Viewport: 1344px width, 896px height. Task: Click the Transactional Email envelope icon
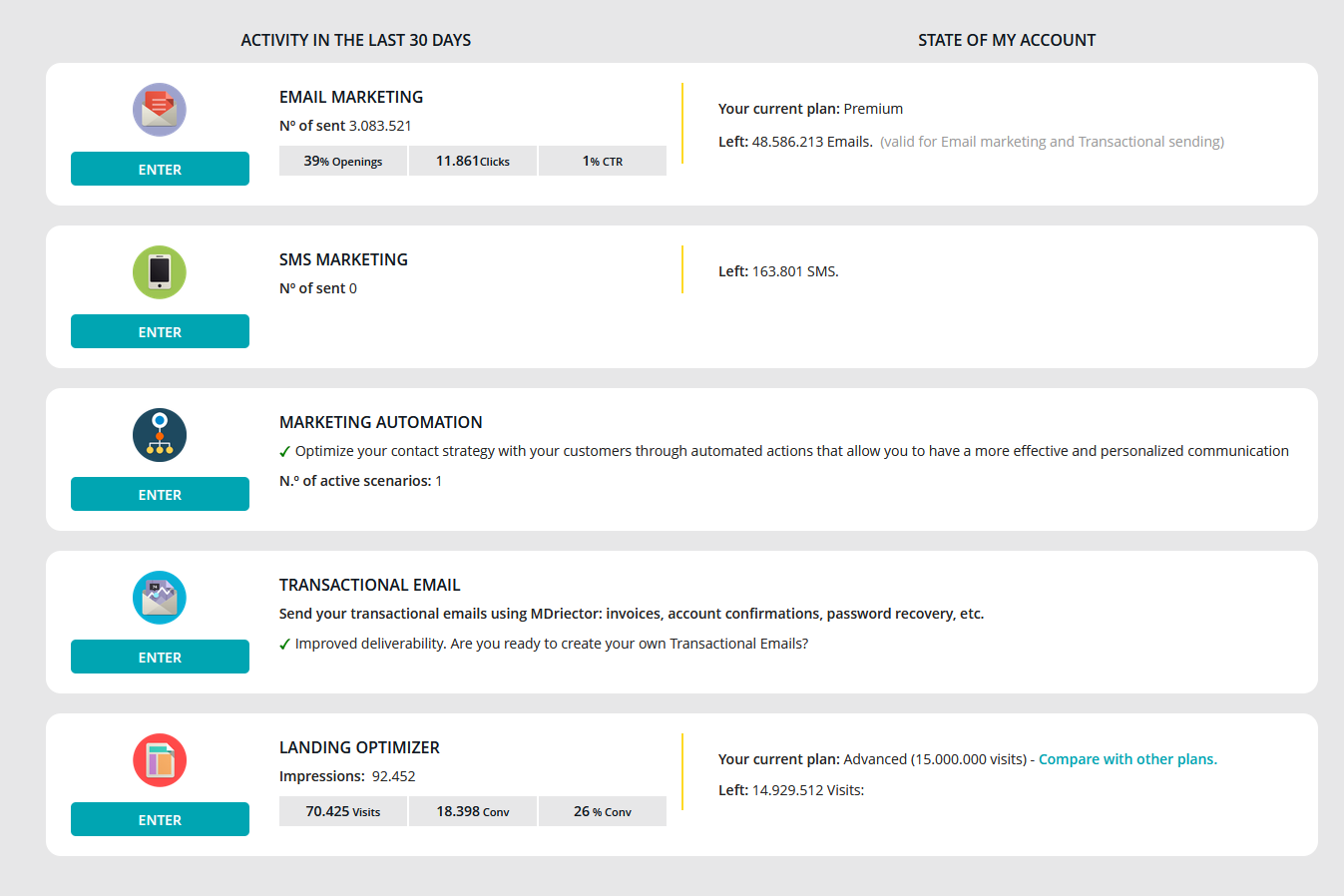pyautogui.click(x=160, y=598)
